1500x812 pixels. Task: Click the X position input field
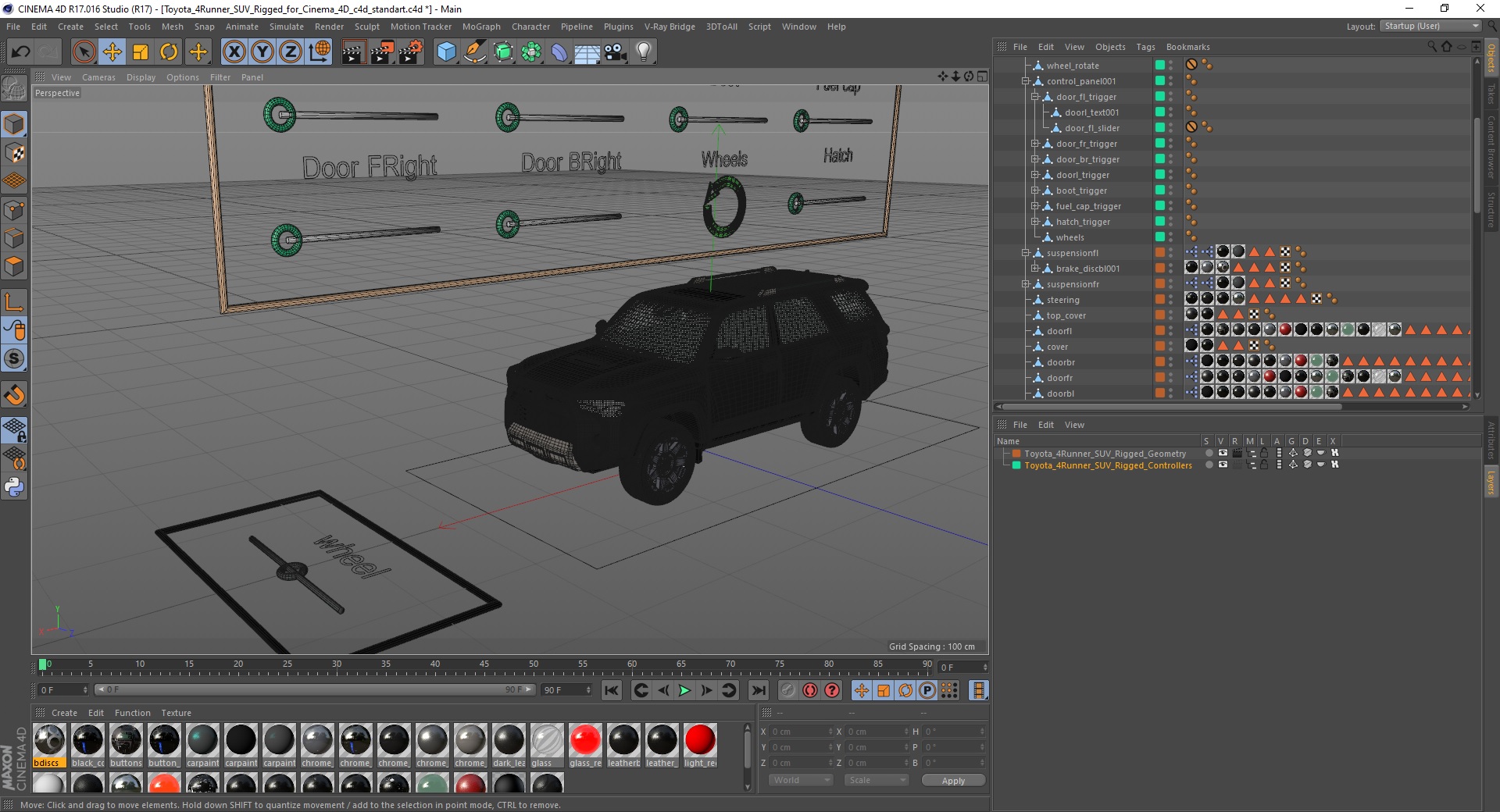(801, 732)
